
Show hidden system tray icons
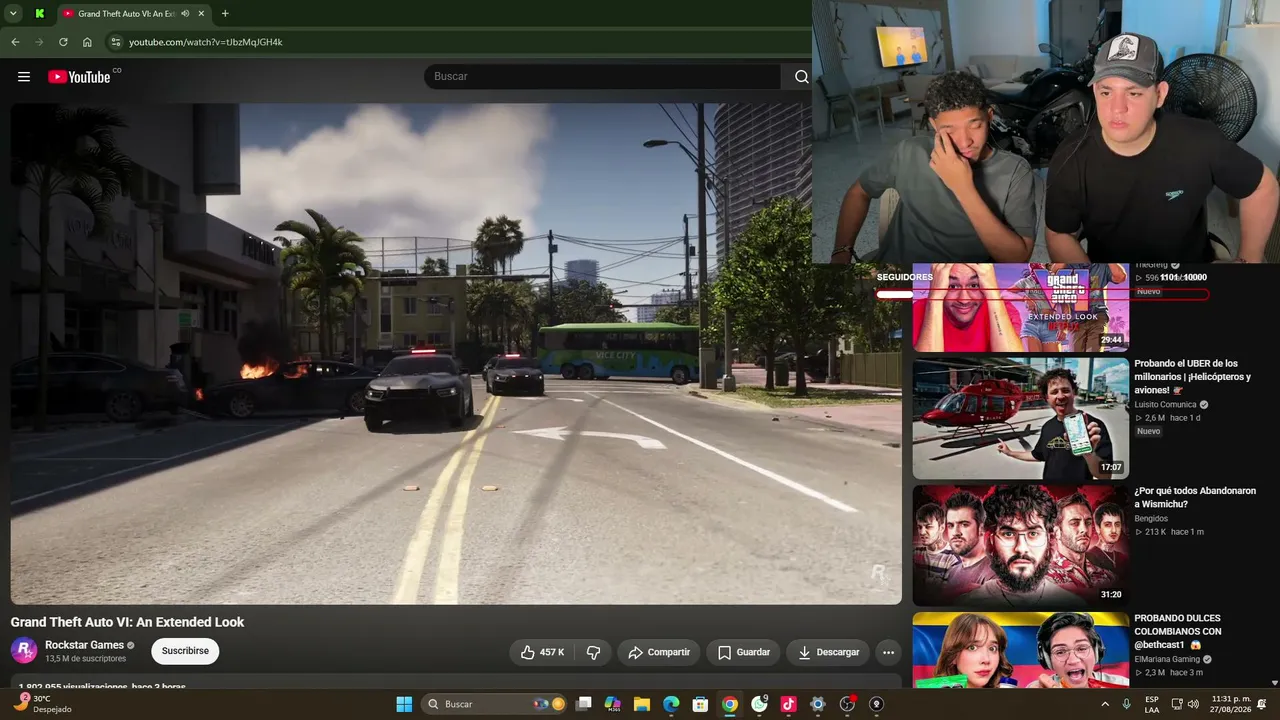coord(1105,704)
